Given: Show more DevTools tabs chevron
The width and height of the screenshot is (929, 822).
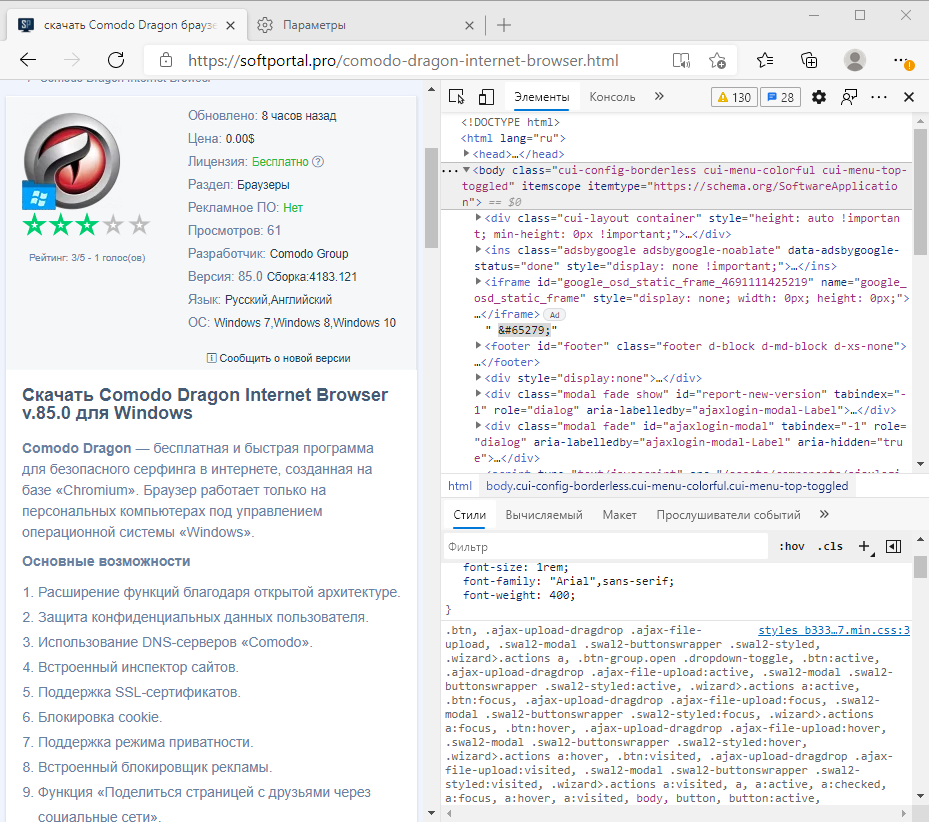Looking at the screenshot, I should [x=659, y=97].
